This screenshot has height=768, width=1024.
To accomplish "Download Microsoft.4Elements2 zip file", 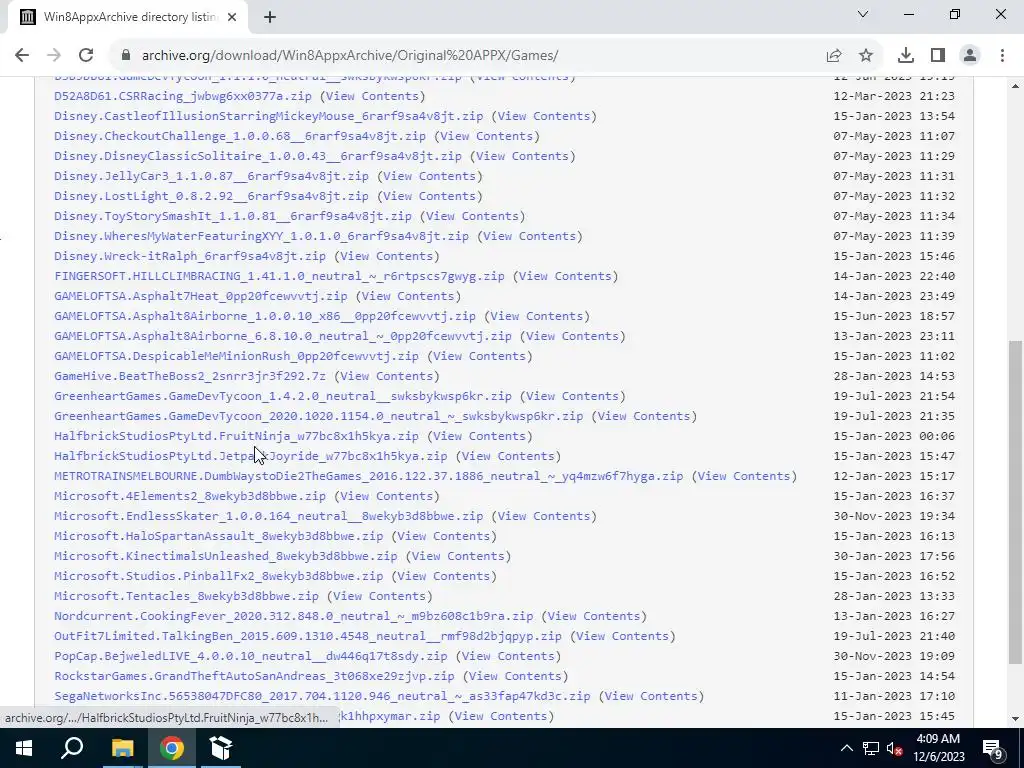I will point(189,496).
